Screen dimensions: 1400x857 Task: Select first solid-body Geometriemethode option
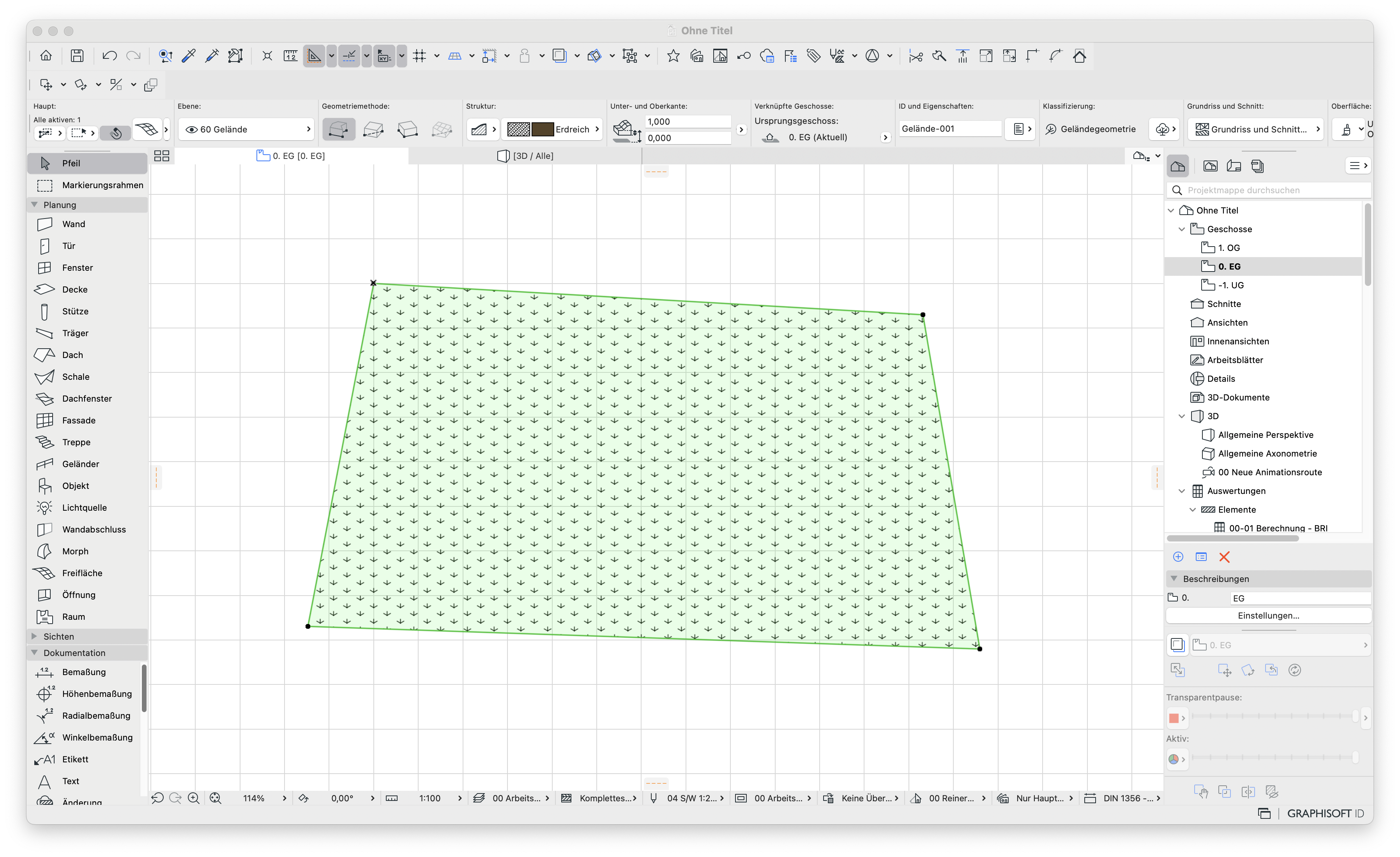[x=339, y=129]
